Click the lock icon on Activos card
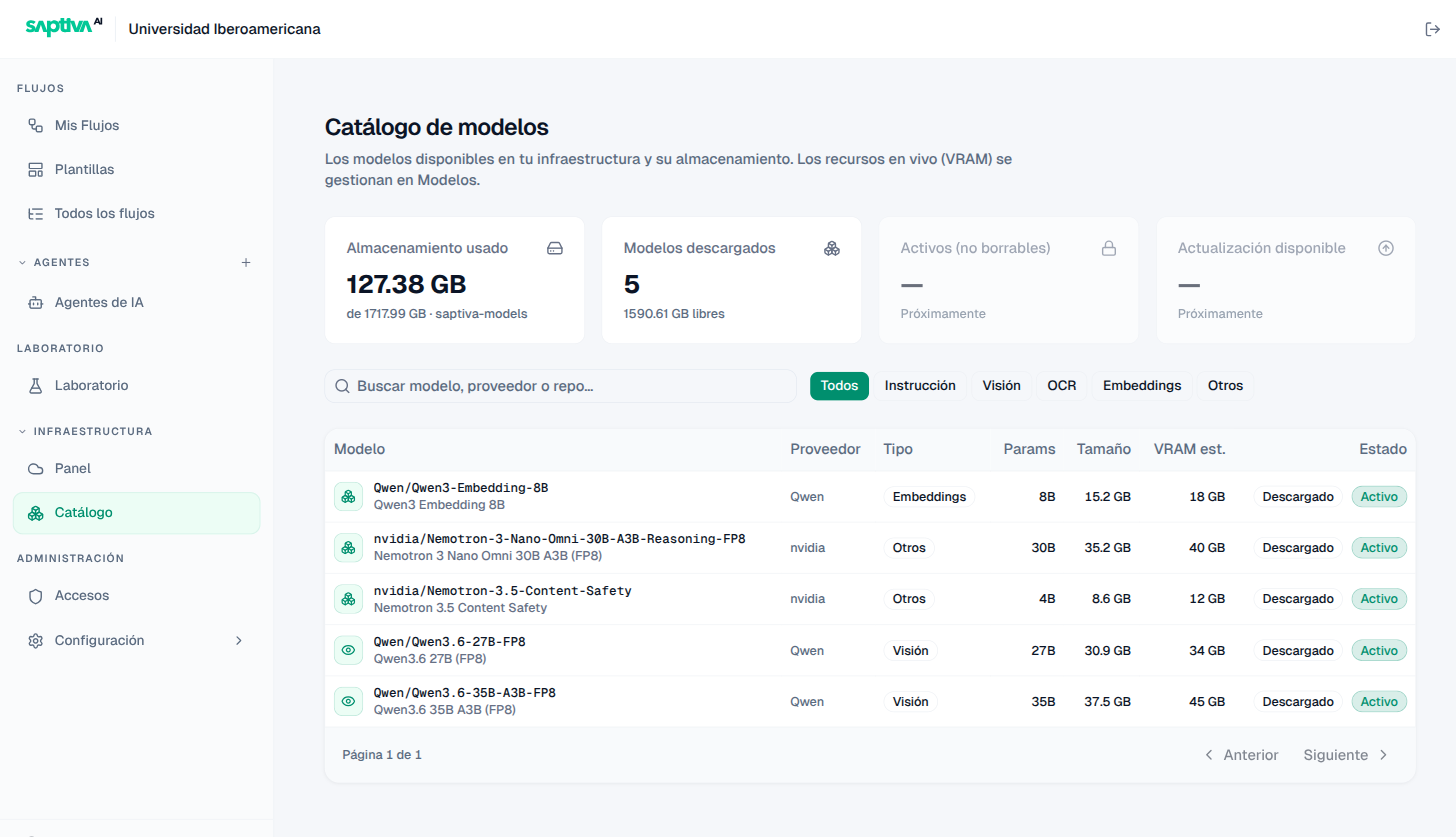The height and width of the screenshot is (837, 1456). [x=1109, y=248]
